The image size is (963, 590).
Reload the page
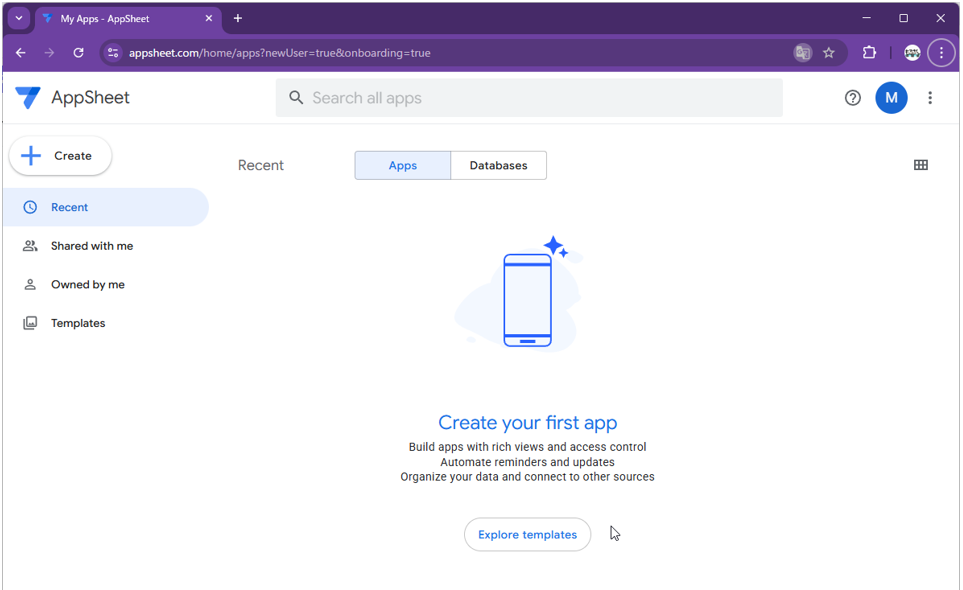coord(78,53)
